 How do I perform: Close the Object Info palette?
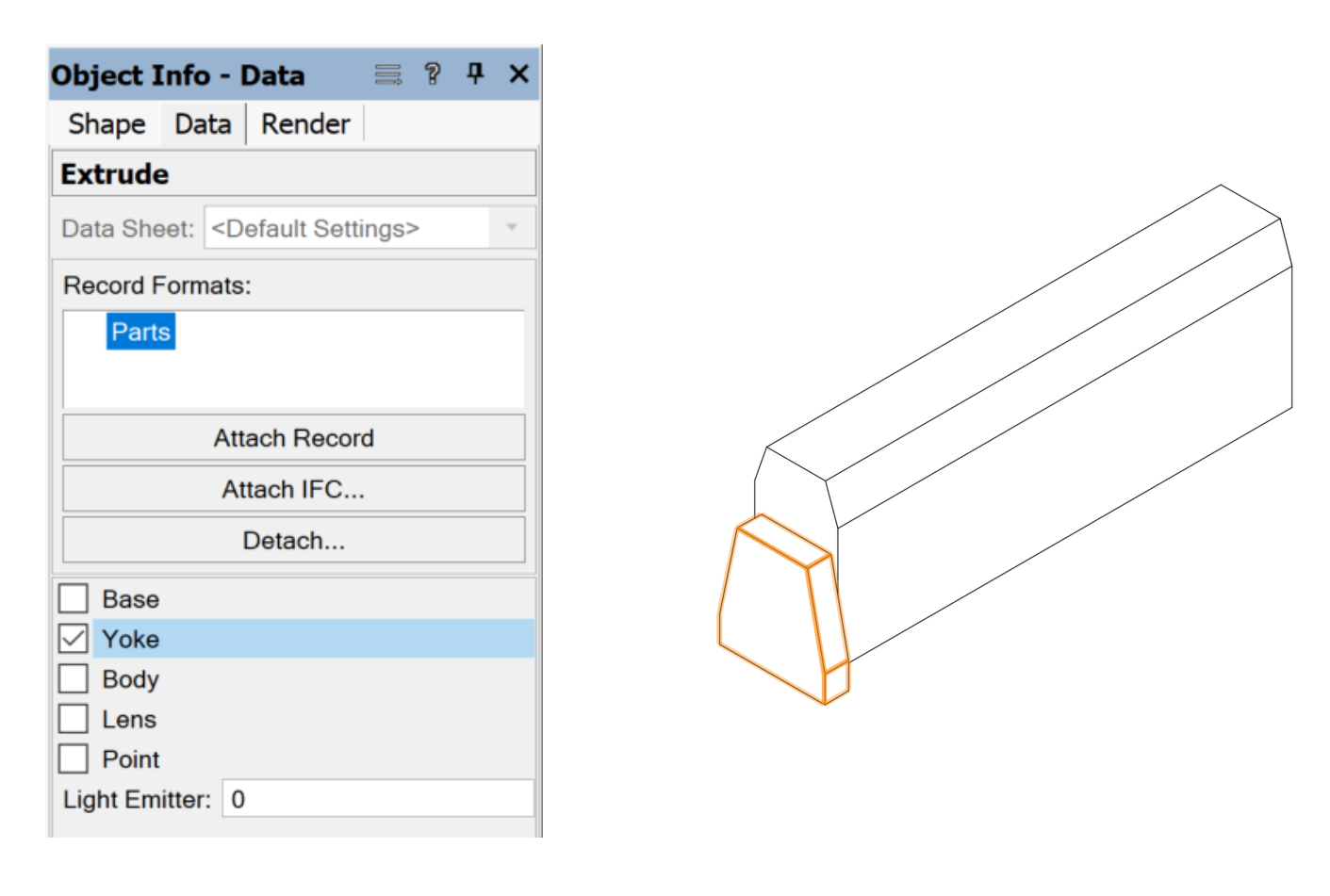click(518, 73)
